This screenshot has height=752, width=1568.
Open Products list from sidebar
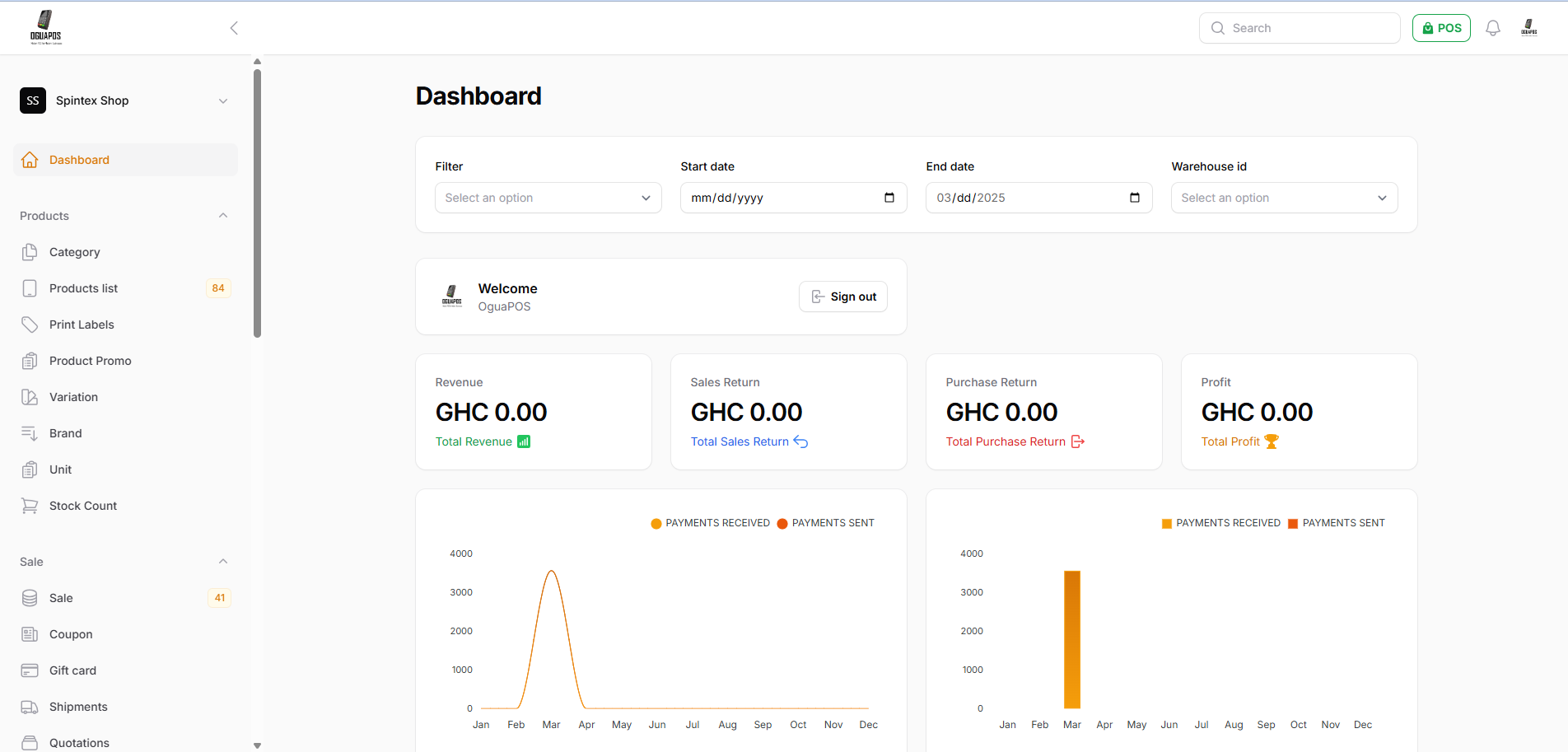[x=83, y=288]
